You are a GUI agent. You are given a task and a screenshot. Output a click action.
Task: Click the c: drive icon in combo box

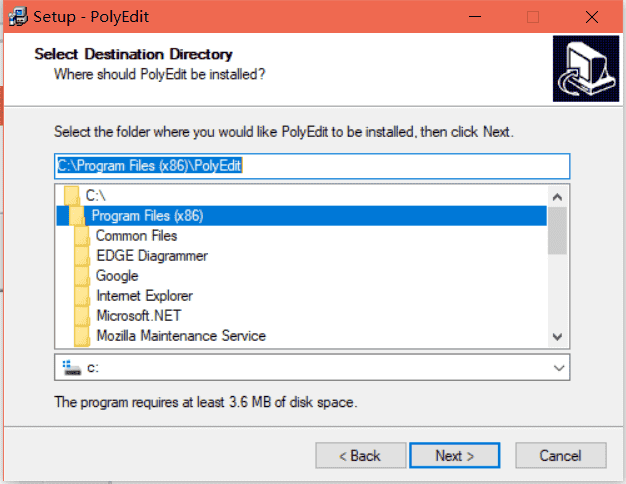(x=72, y=368)
